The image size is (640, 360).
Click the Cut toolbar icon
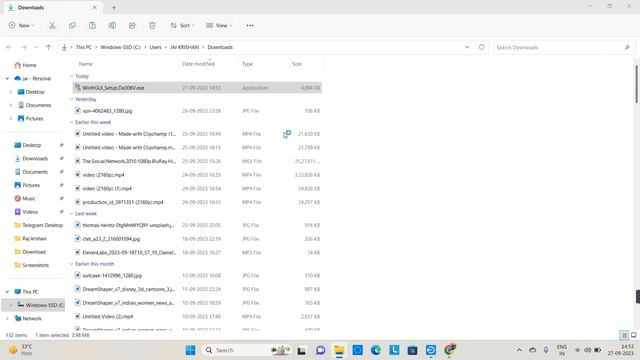(x=52, y=25)
